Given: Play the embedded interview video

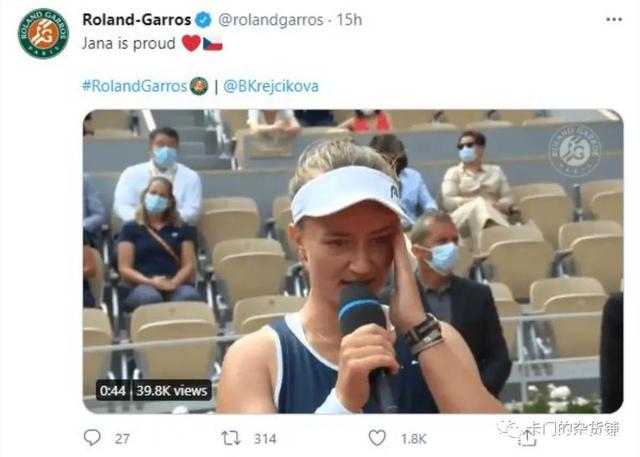Looking at the screenshot, I should point(353,262).
